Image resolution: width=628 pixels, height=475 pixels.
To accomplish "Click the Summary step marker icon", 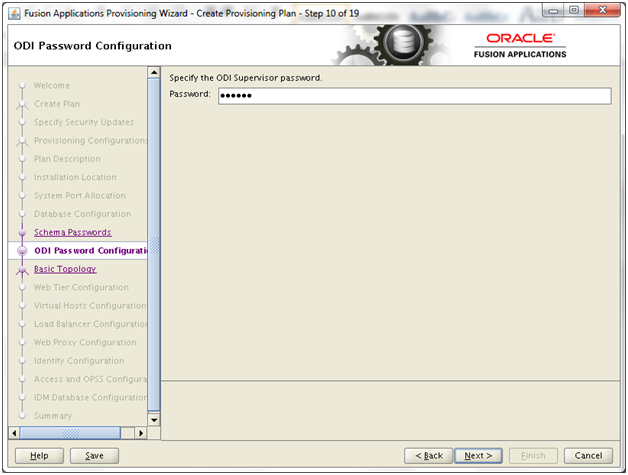I will (x=22, y=415).
